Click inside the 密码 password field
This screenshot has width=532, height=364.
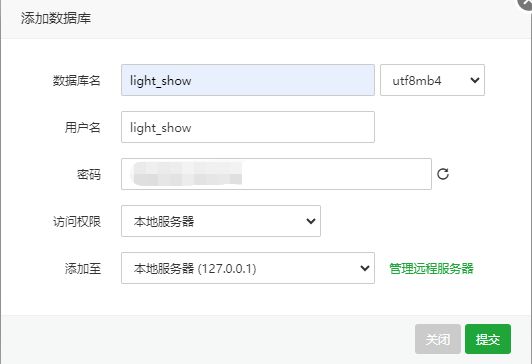point(276,174)
